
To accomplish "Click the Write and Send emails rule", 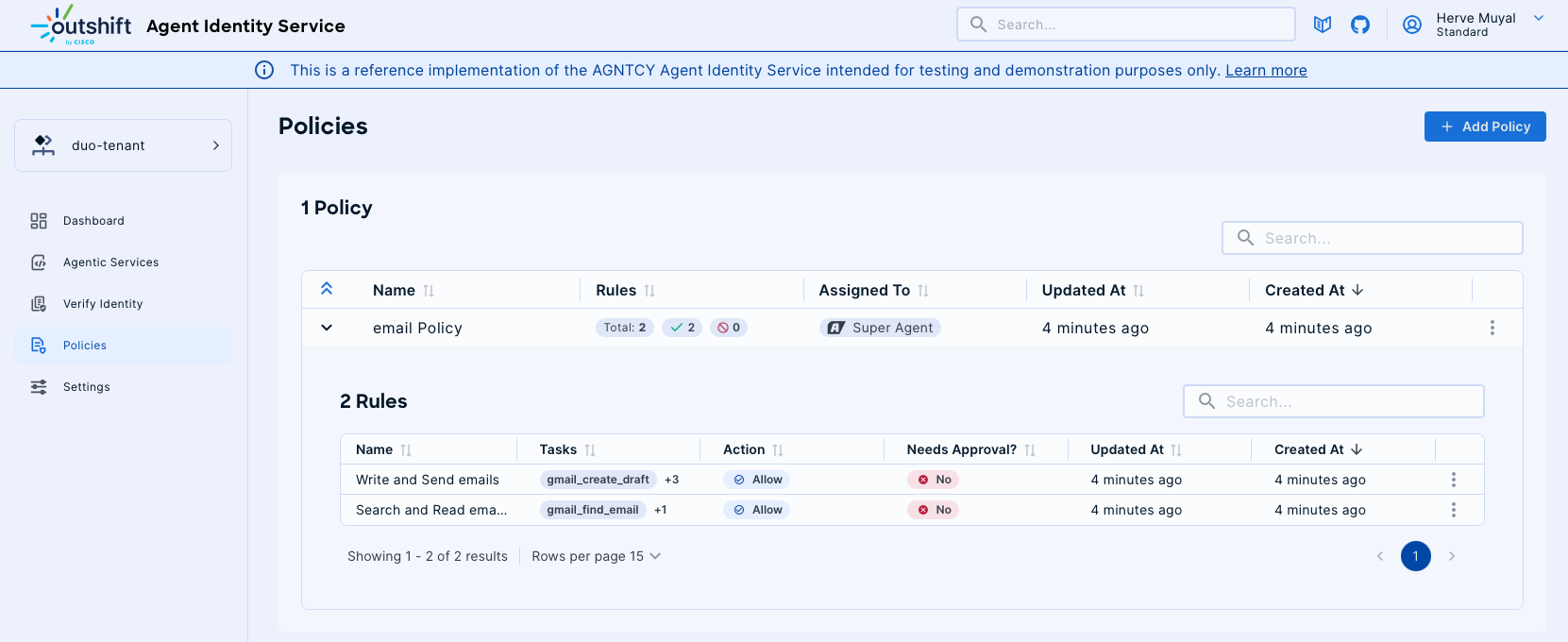I will 428,480.
